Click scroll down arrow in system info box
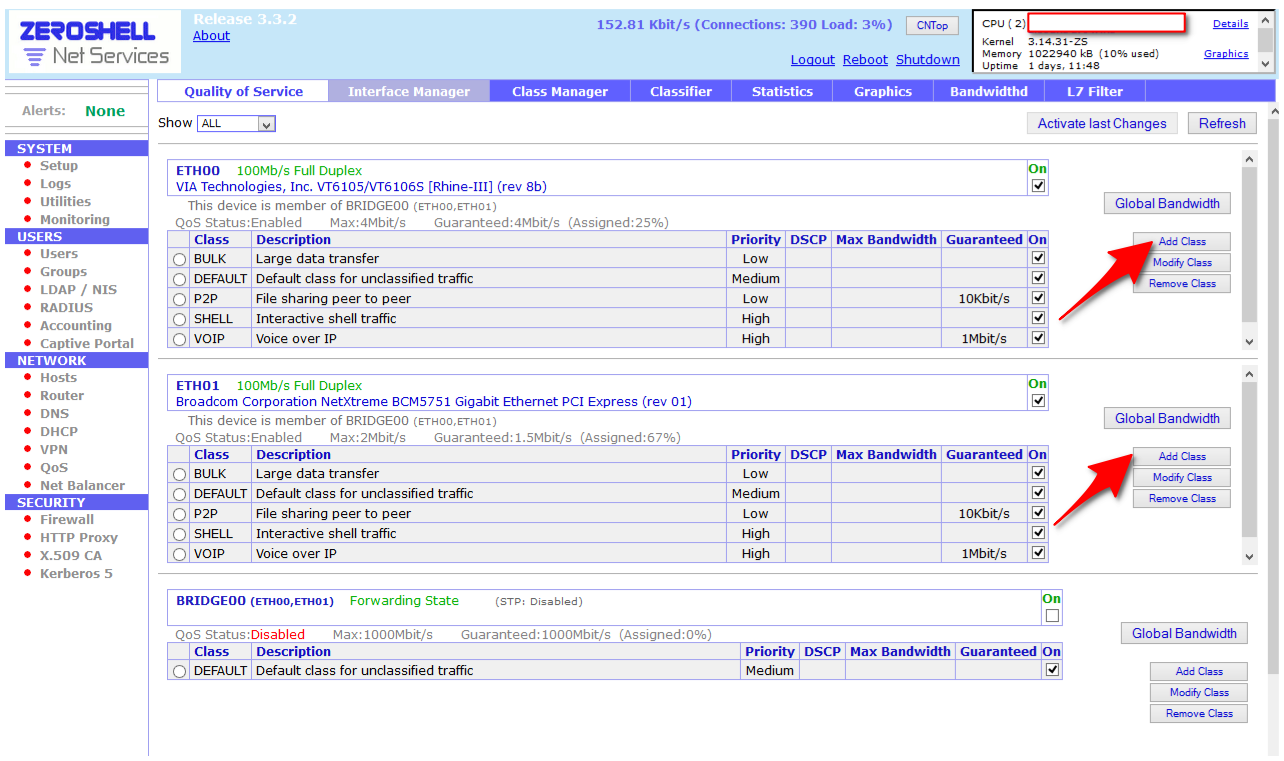1284x761 pixels. coord(1266,63)
